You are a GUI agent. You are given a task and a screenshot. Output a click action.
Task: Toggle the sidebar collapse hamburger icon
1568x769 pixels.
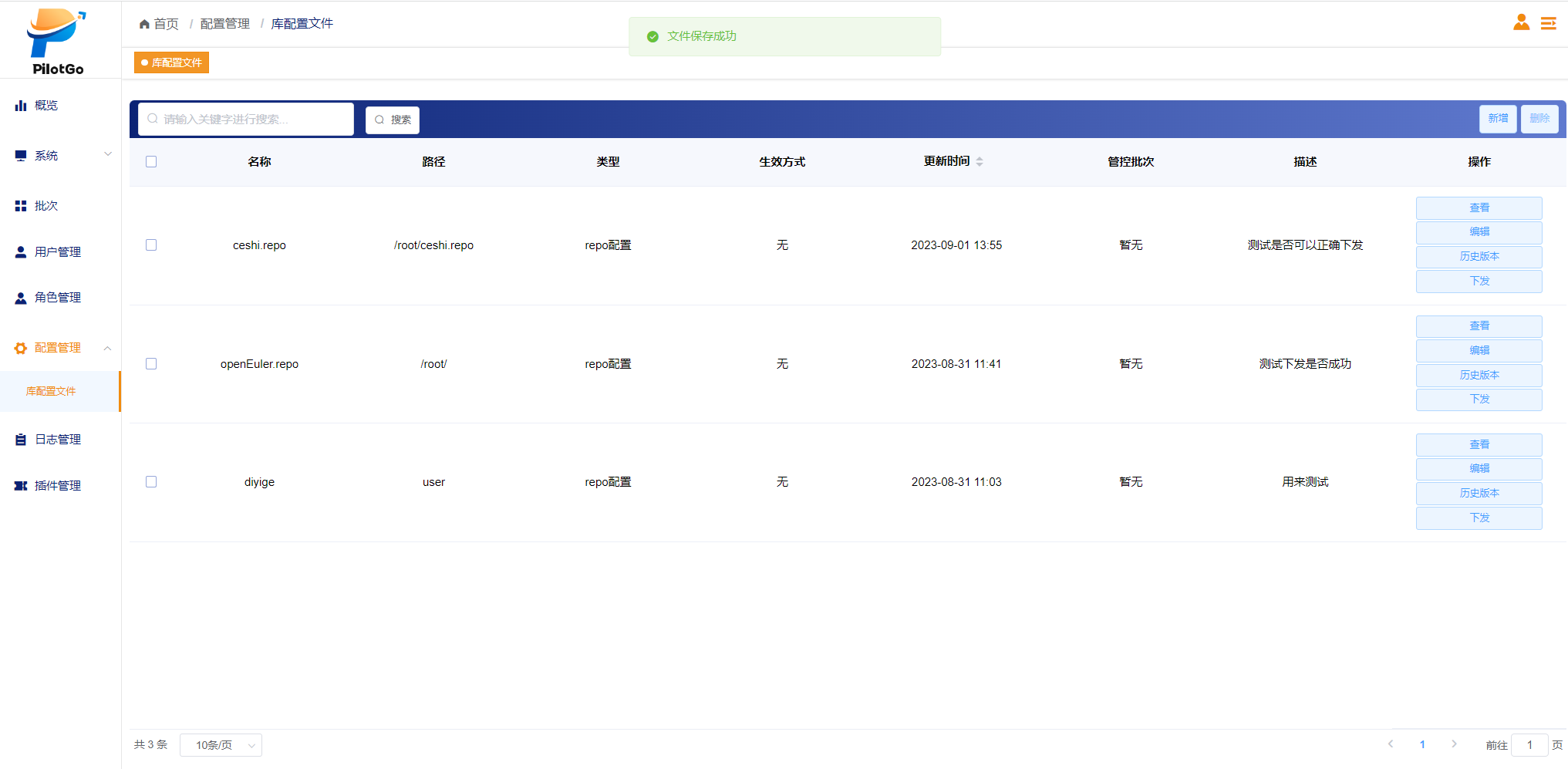pyautogui.click(x=1548, y=23)
